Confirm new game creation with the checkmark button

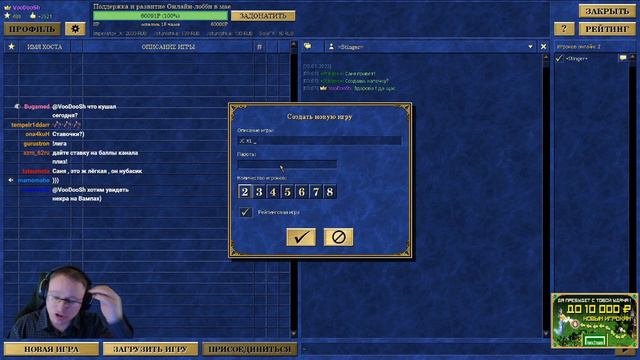pos(301,237)
